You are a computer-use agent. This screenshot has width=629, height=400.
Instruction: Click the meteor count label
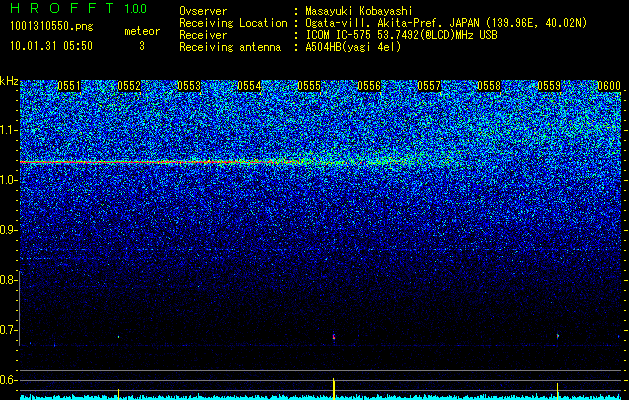[x=142, y=31]
